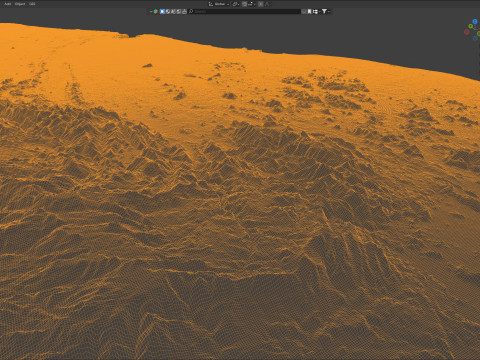Open the Object menu in viewport header
480x360 pixels.
[x=20, y=4]
